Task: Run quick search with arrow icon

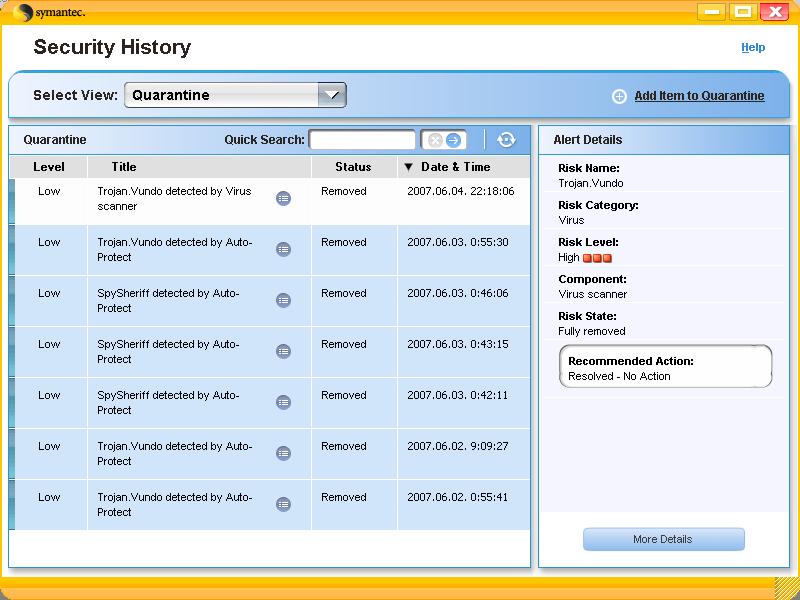Action: pos(453,140)
